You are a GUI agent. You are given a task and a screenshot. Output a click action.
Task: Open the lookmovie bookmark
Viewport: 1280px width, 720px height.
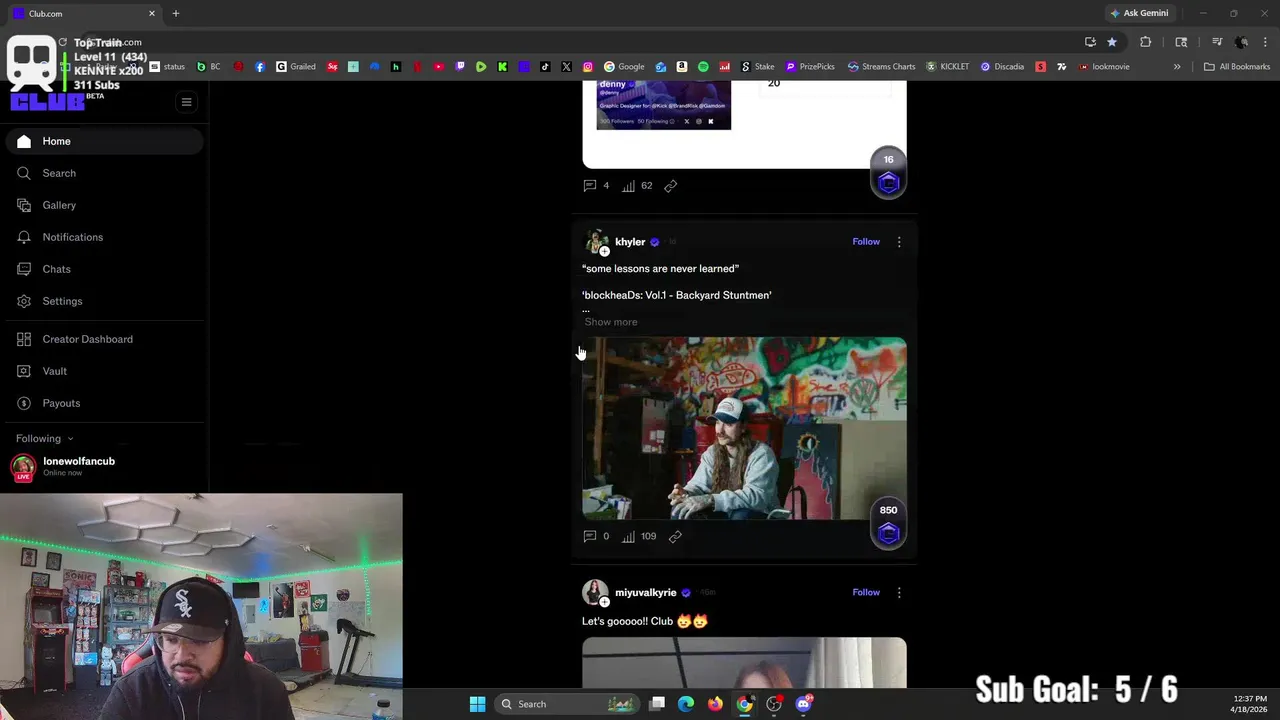(x=1104, y=67)
